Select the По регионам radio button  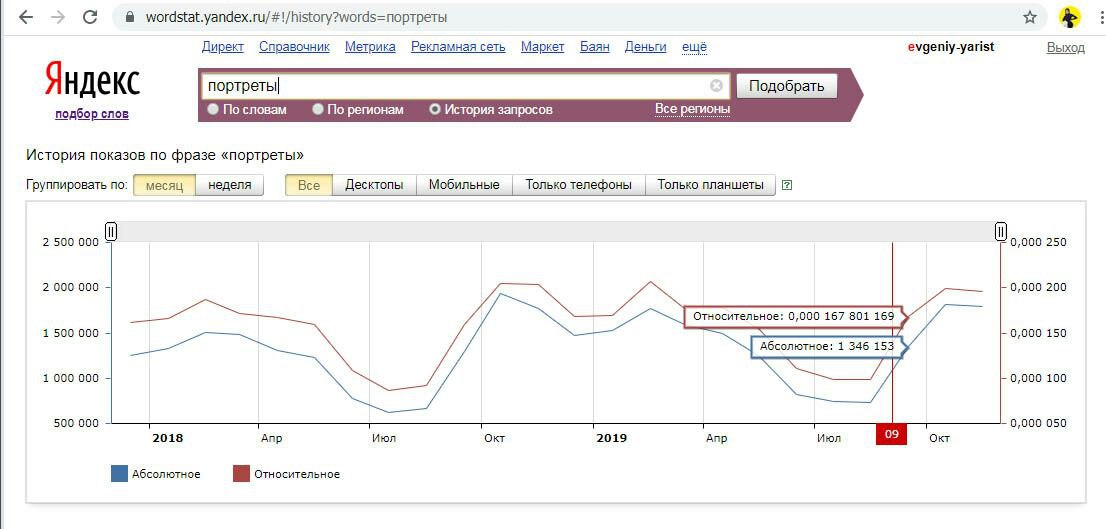pos(318,109)
